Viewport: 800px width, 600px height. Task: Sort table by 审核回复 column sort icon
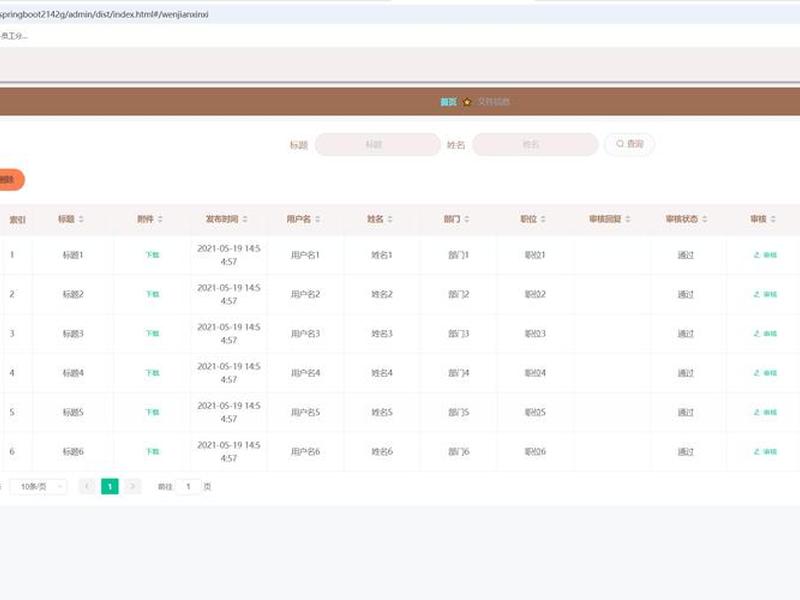[x=628, y=219]
